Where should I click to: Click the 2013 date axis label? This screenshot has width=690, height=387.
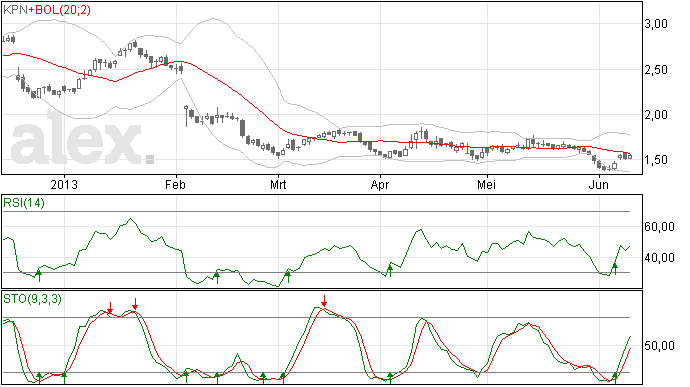coord(64,184)
